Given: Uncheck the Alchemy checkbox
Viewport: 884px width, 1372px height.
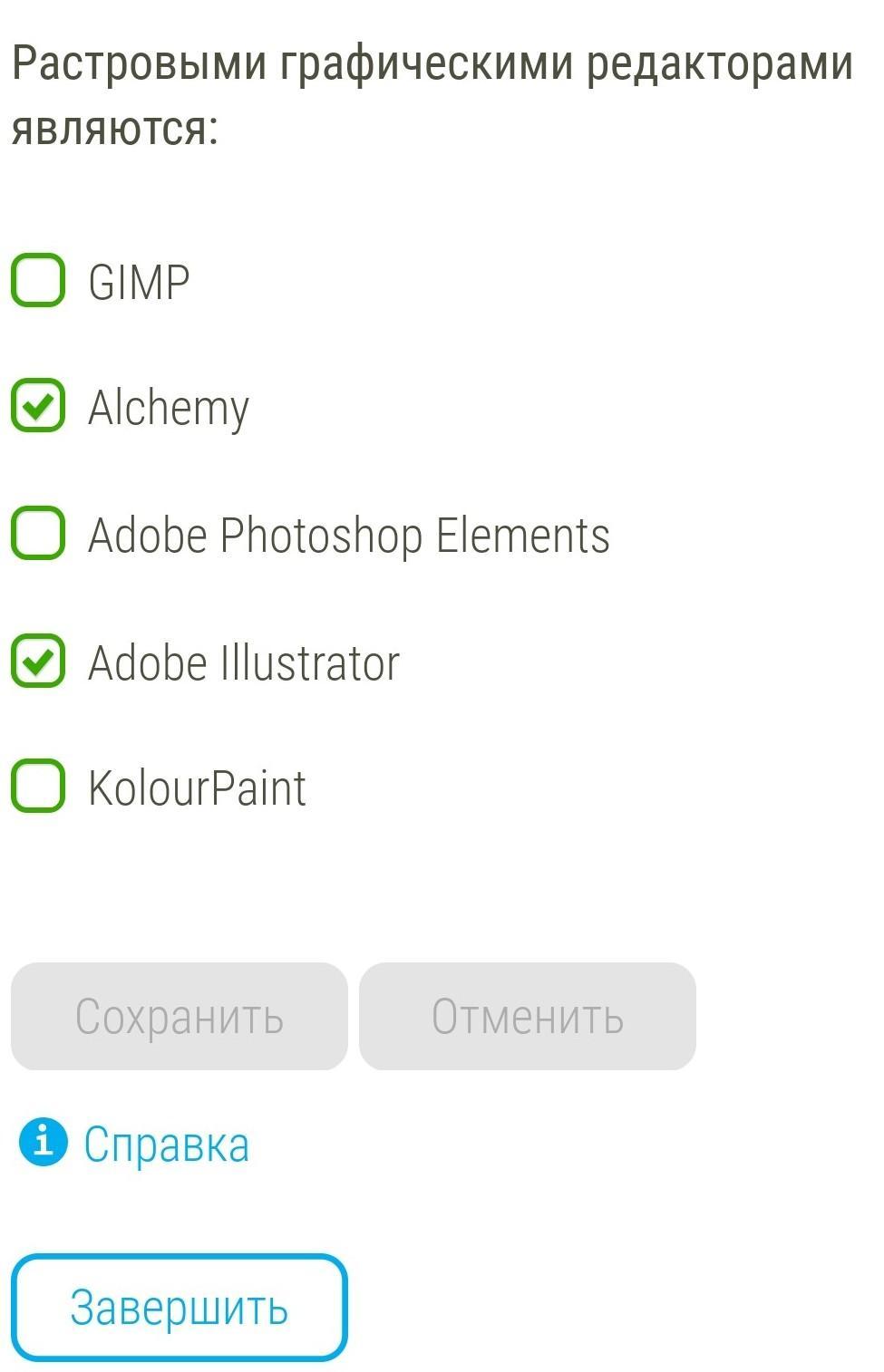Looking at the screenshot, I should point(38,406).
